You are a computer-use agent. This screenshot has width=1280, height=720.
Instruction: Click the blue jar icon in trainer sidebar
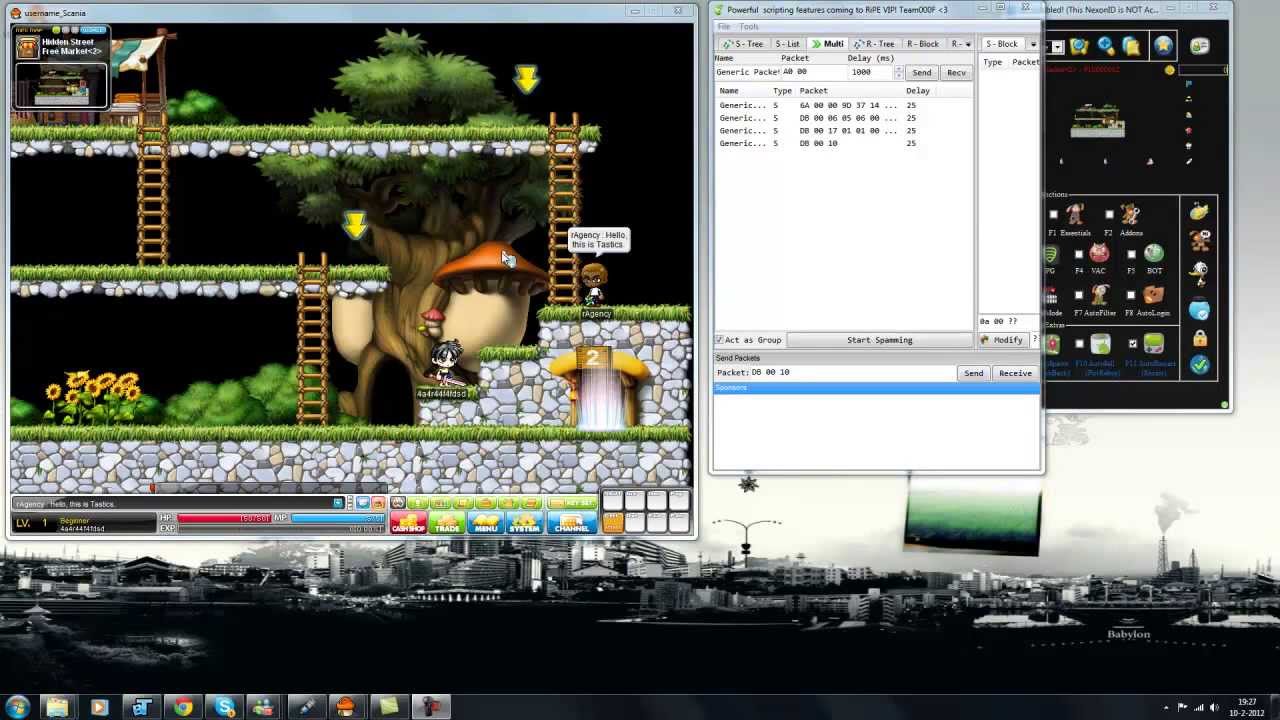tap(1200, 310)
